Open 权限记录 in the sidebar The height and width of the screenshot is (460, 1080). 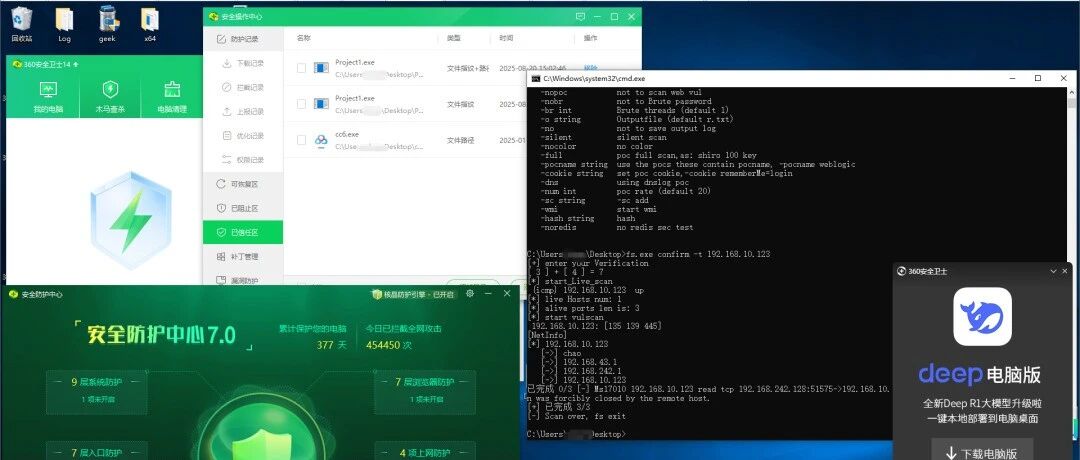[x=243, y=160]
